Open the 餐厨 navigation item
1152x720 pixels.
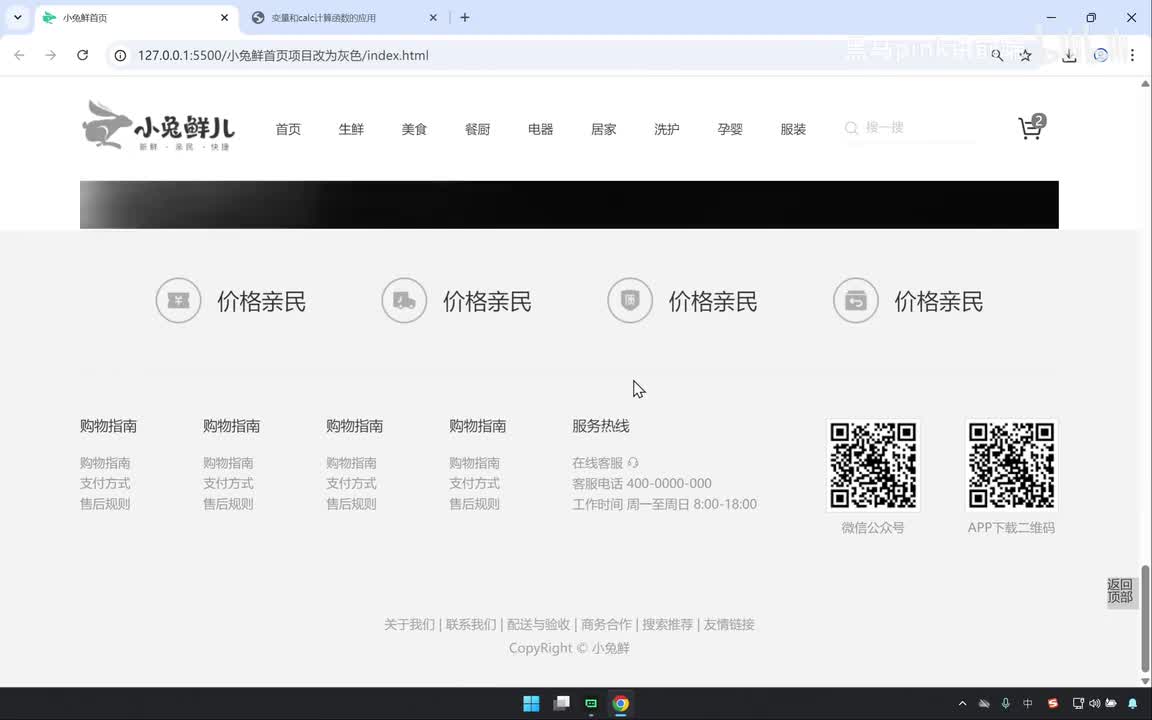[478, 129]
